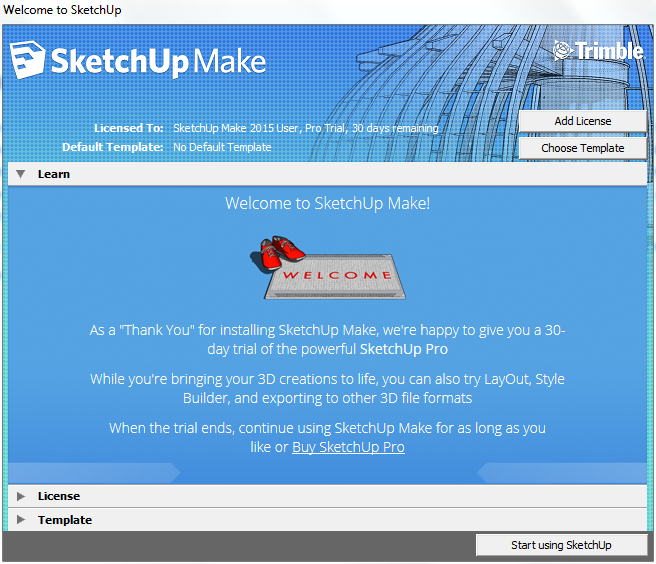
Task: Start using SketchUp button
Action: [561, 545]
